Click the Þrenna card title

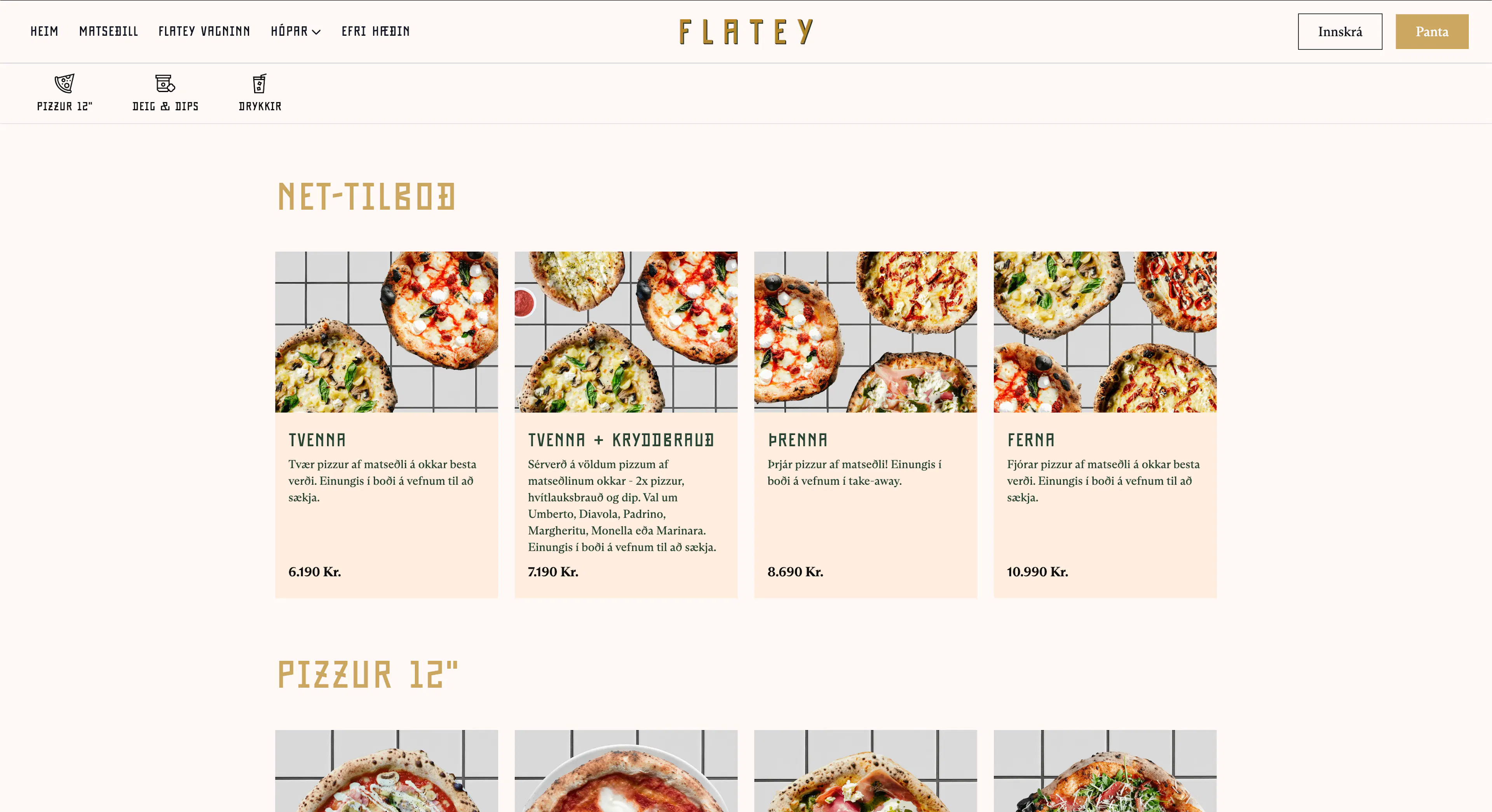(x=798, y=440)
